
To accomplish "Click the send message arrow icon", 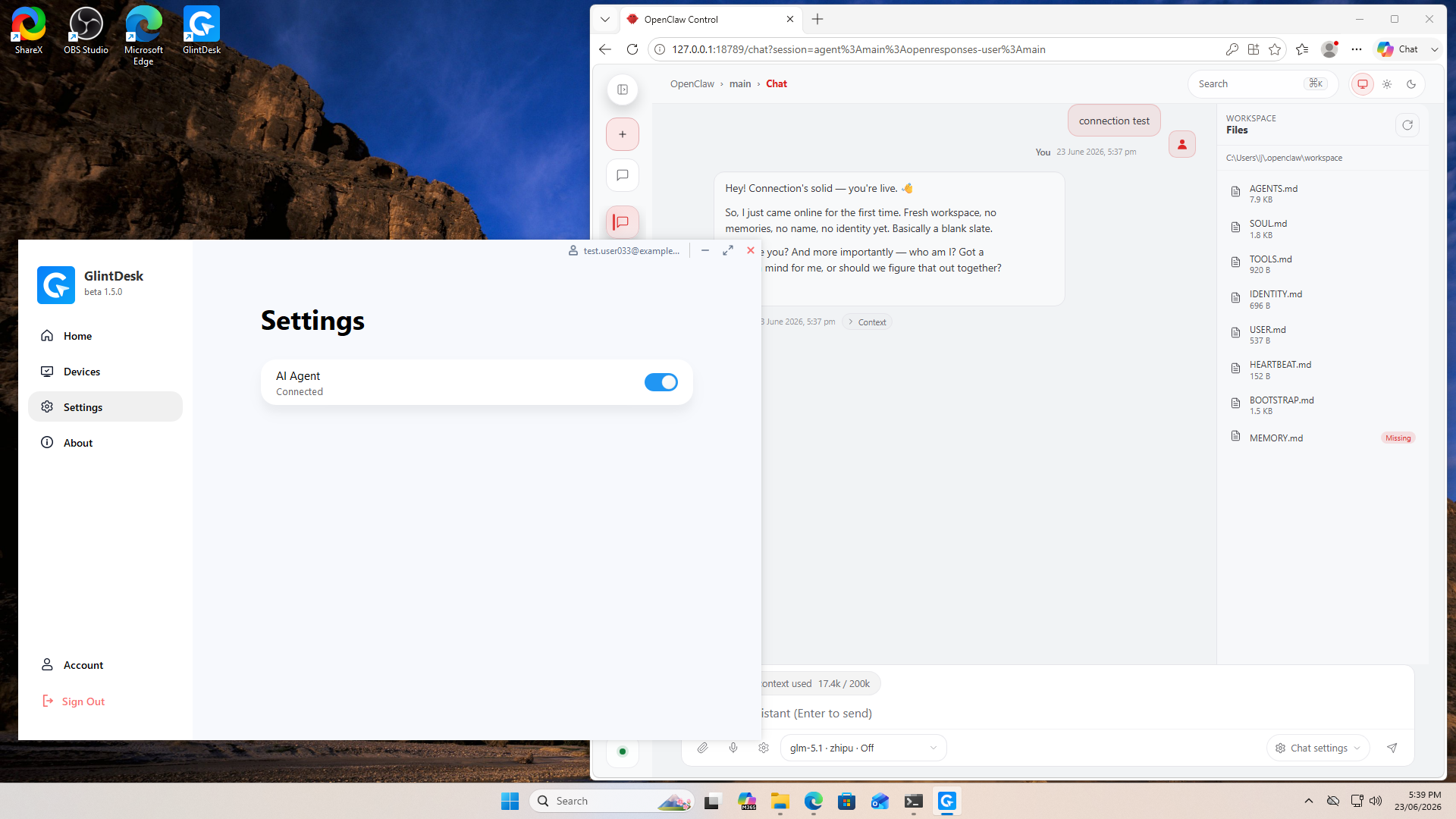I will [x=1392, y=748].
